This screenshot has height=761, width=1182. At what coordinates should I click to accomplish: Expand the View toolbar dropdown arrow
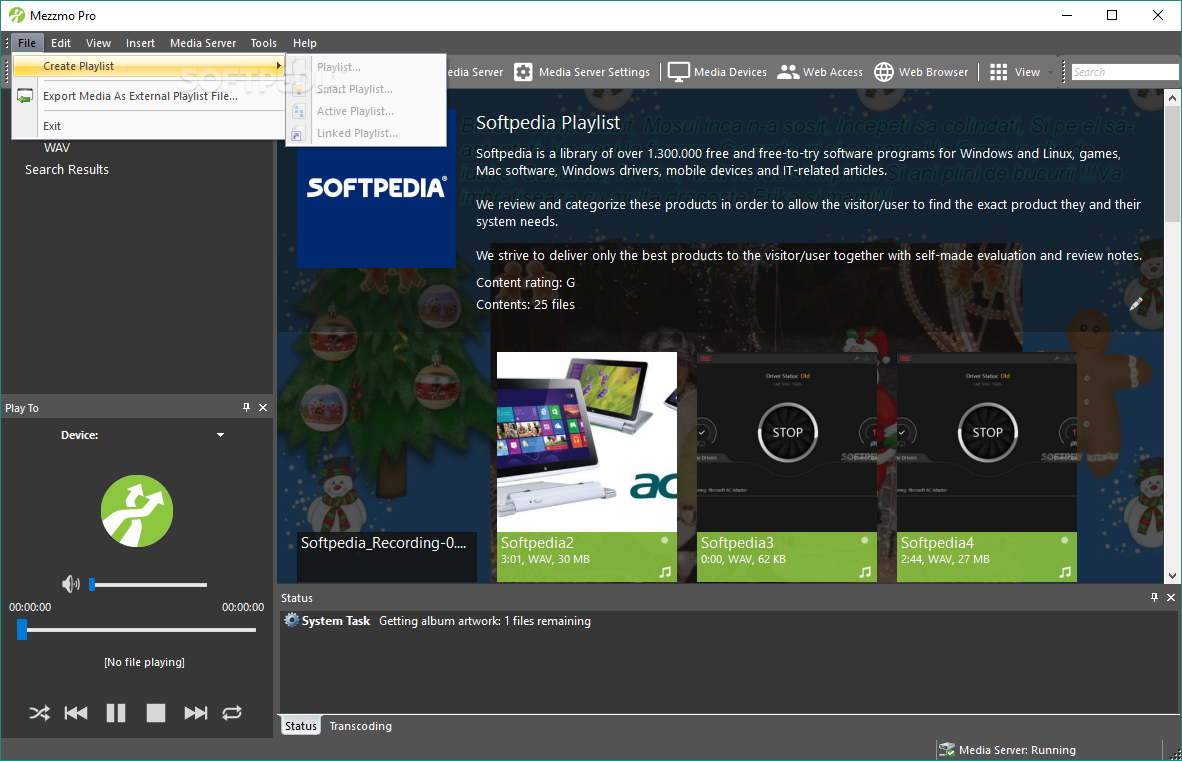tap(1051, 72)
